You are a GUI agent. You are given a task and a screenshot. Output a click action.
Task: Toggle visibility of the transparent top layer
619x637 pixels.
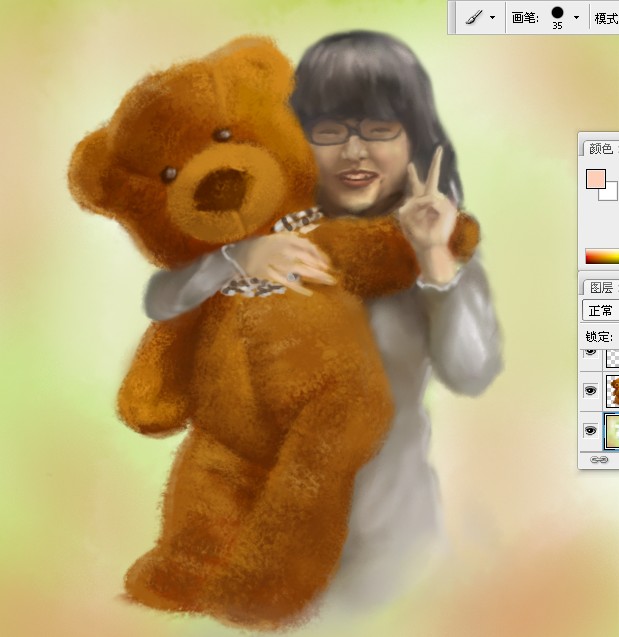point(590,352)
